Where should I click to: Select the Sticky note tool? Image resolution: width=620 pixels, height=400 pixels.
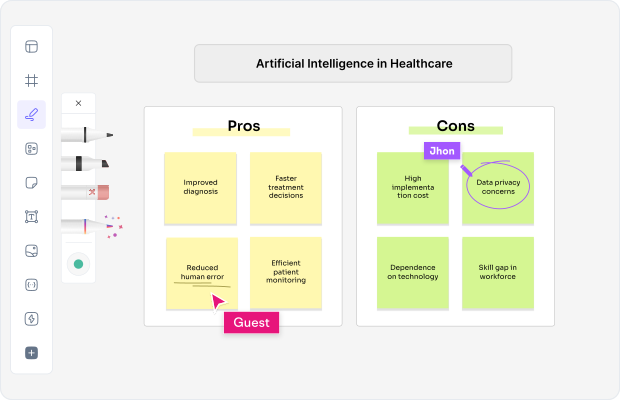coord(31,182)
